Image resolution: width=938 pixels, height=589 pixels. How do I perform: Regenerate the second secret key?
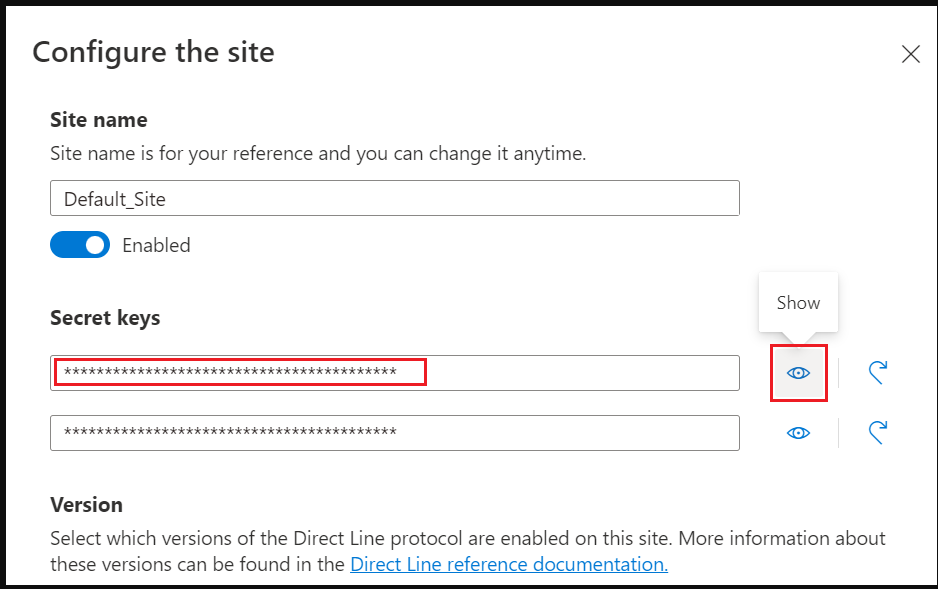pyautogui.click(x=878, y=432)
